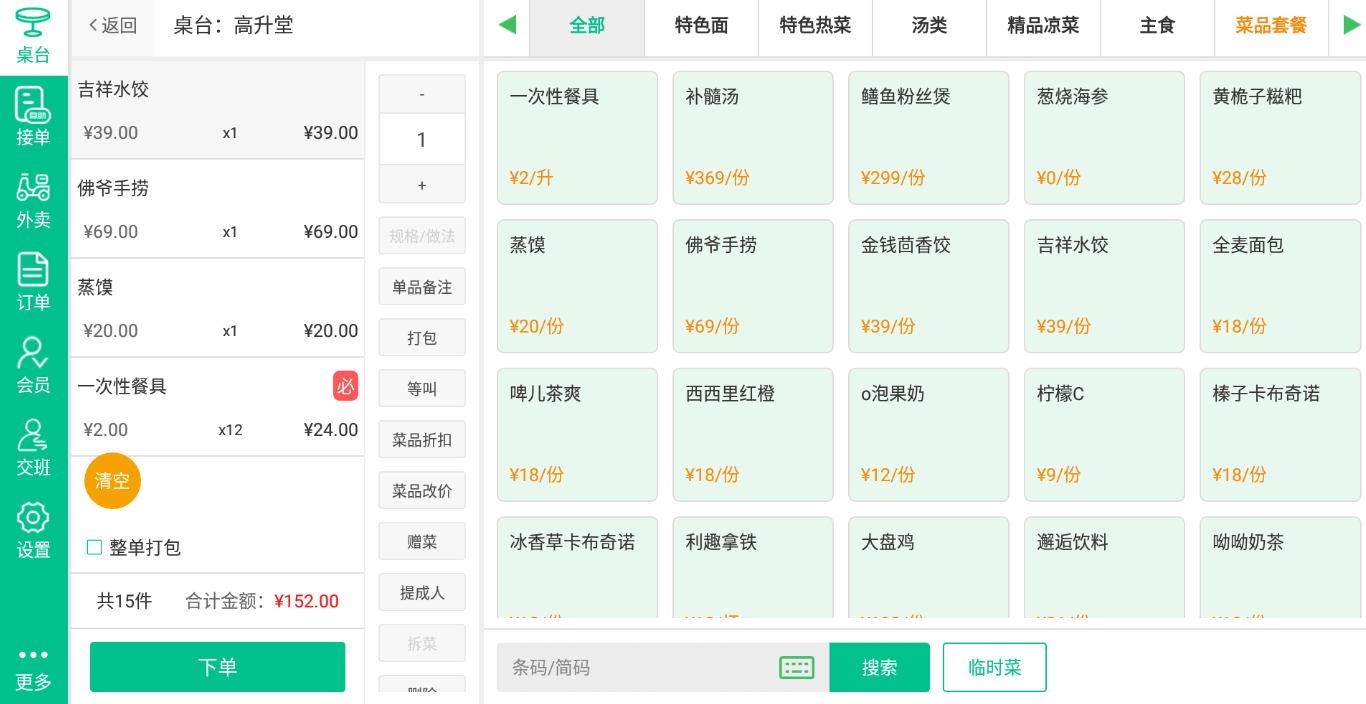Tap the 清空 (clear) orange button
This screenshot has width=1366, height=704.
pos(111,481)
